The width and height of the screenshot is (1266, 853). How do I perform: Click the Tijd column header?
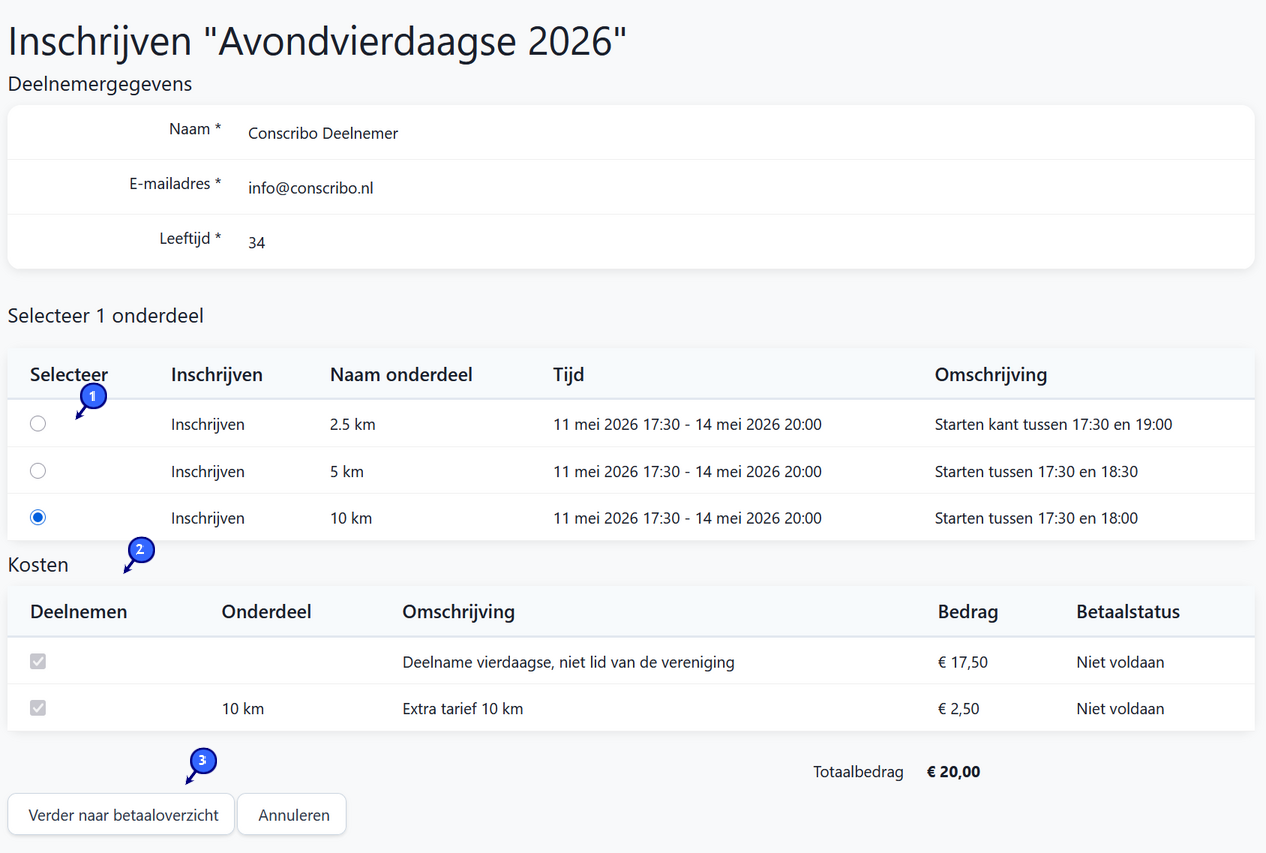[568, 375]
